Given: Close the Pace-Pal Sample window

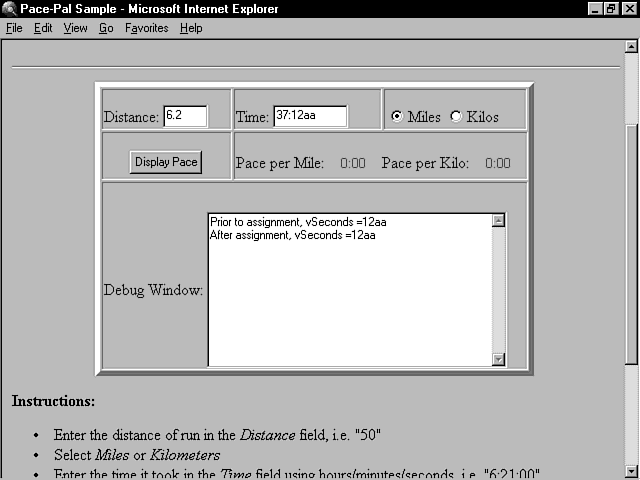Looking at the screenshot, I should point(628,9).
